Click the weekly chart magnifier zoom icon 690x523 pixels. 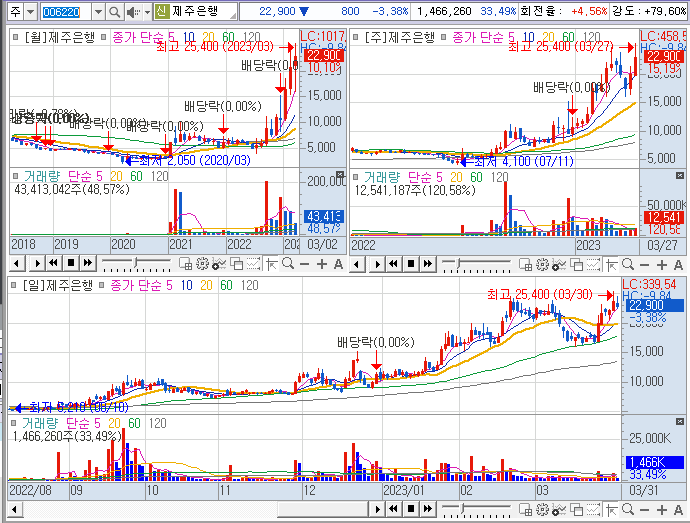click(628, 264)
